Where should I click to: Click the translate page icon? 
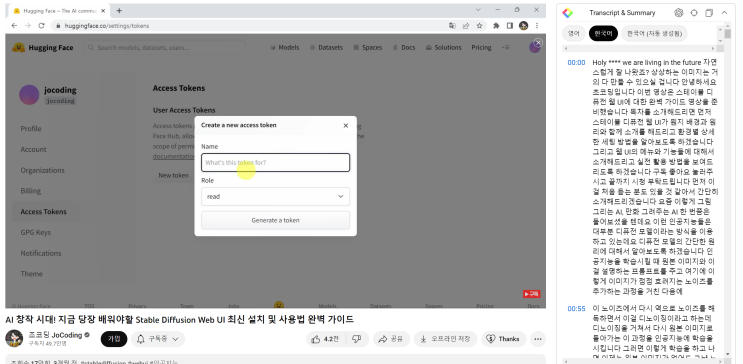coord(452,26)
